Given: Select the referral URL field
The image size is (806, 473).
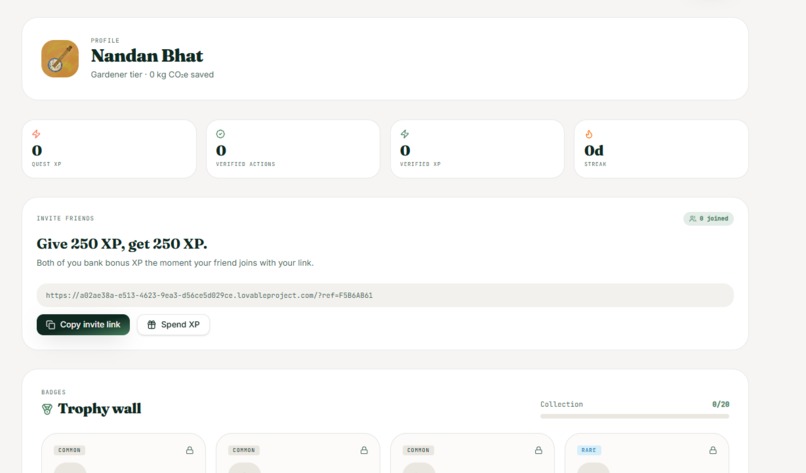Looking at the screenshot, I should pos(385,296).
